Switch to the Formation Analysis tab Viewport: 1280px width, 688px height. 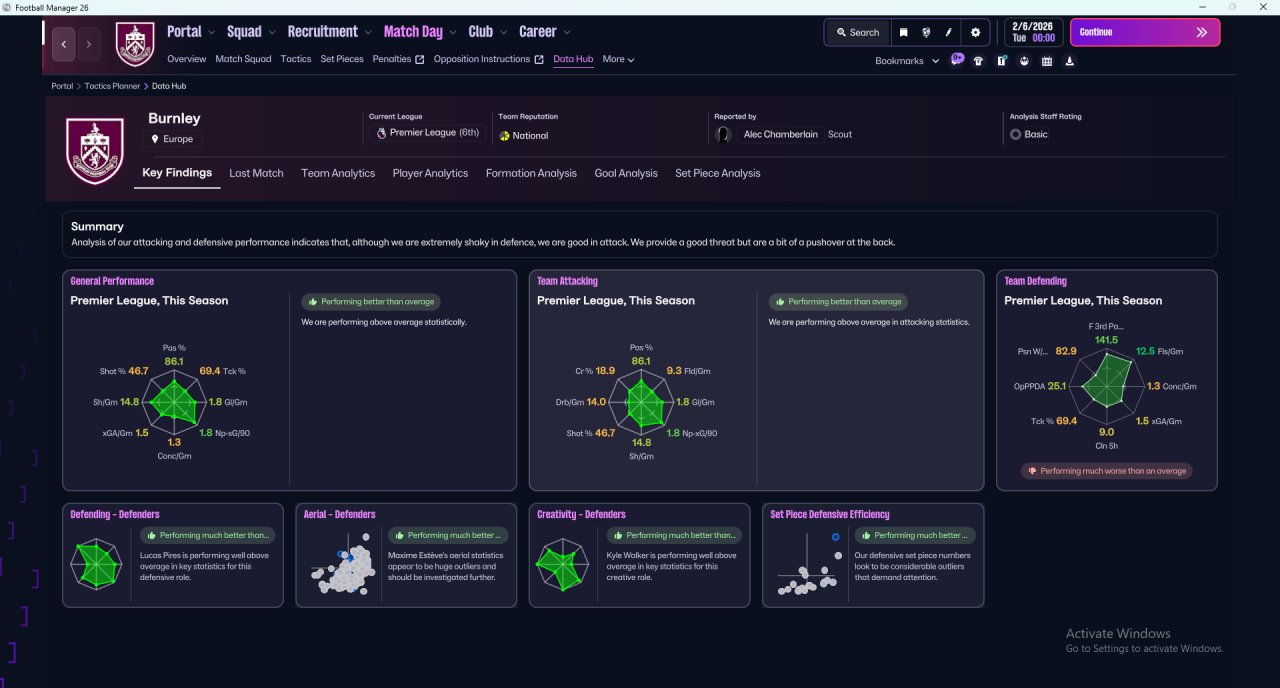pyautogui.click(x=531, y=173)
